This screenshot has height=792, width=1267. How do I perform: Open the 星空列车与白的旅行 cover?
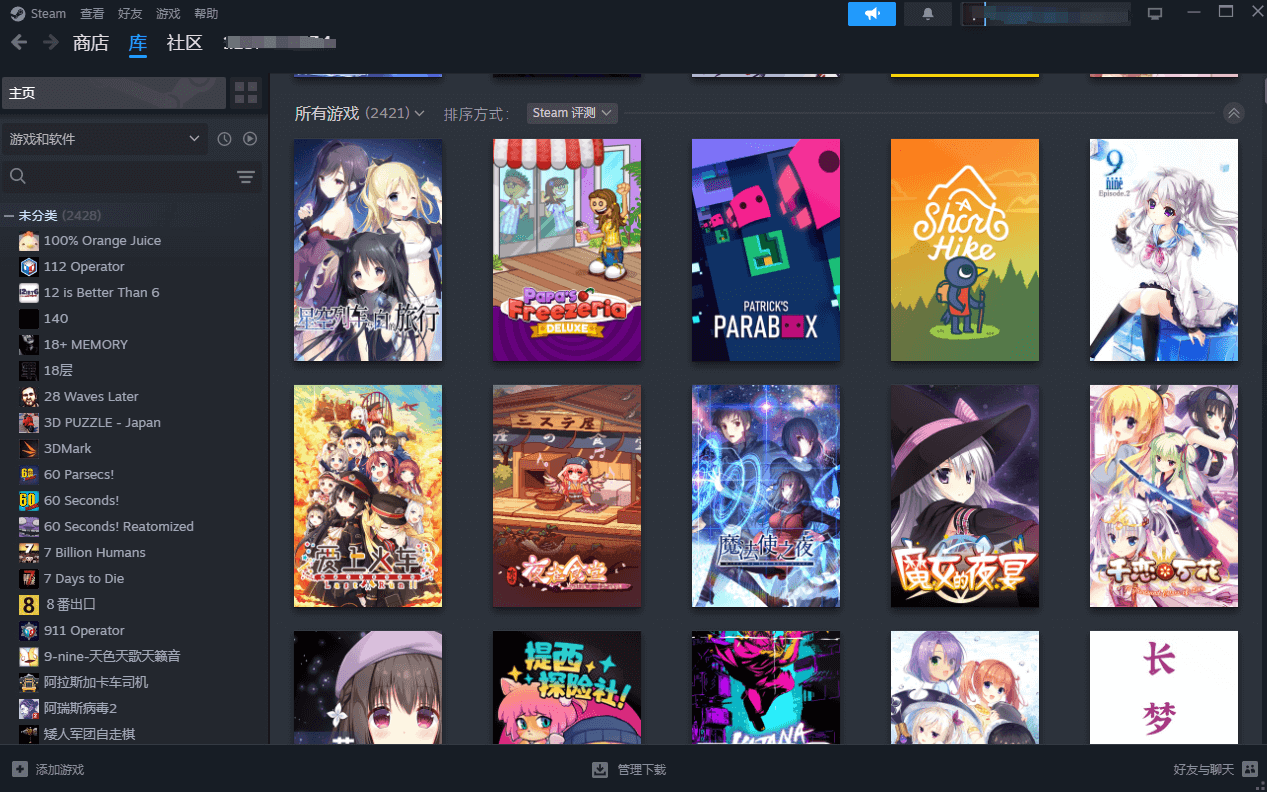(x=368, y=250)
